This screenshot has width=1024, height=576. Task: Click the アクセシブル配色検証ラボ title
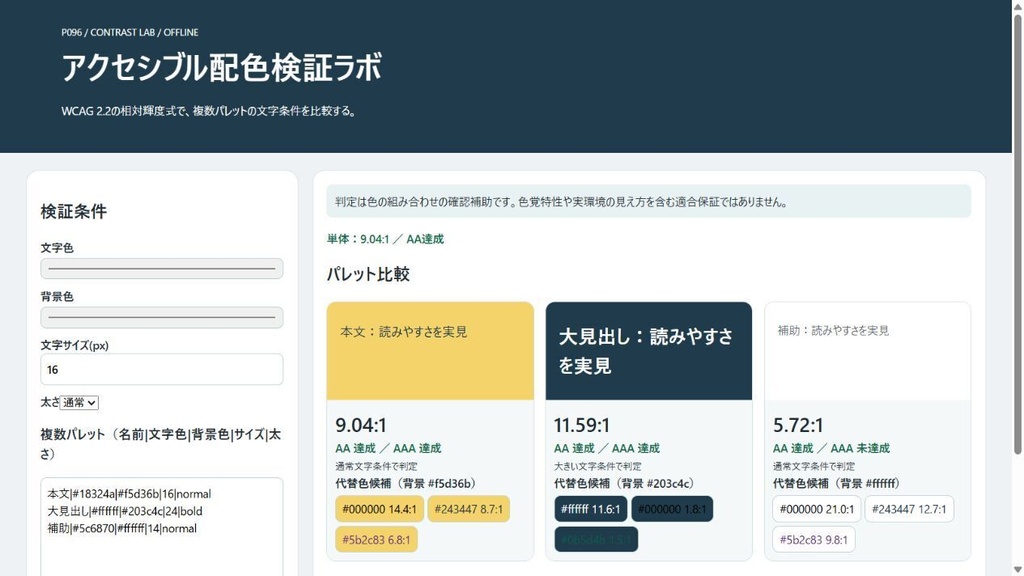(x=221, y=67)
